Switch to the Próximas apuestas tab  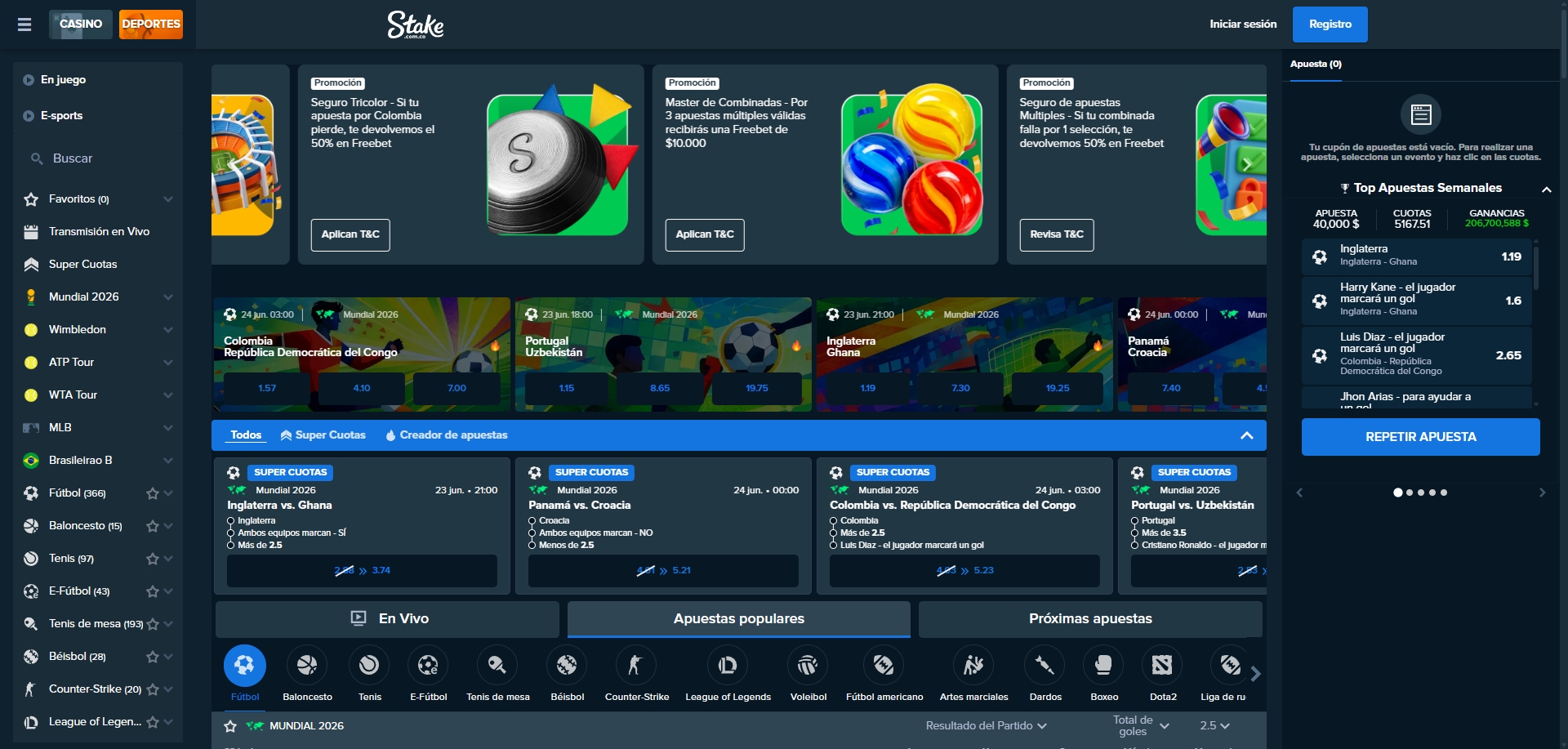coord(1090,619)
